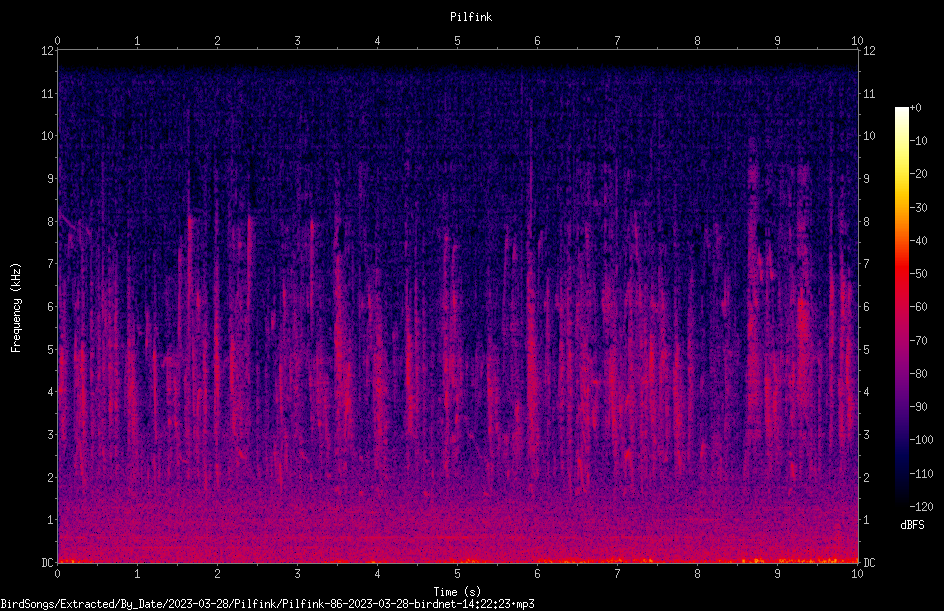
Task: Click the 1 kHz label on right axis
Action: pos(866,520)
